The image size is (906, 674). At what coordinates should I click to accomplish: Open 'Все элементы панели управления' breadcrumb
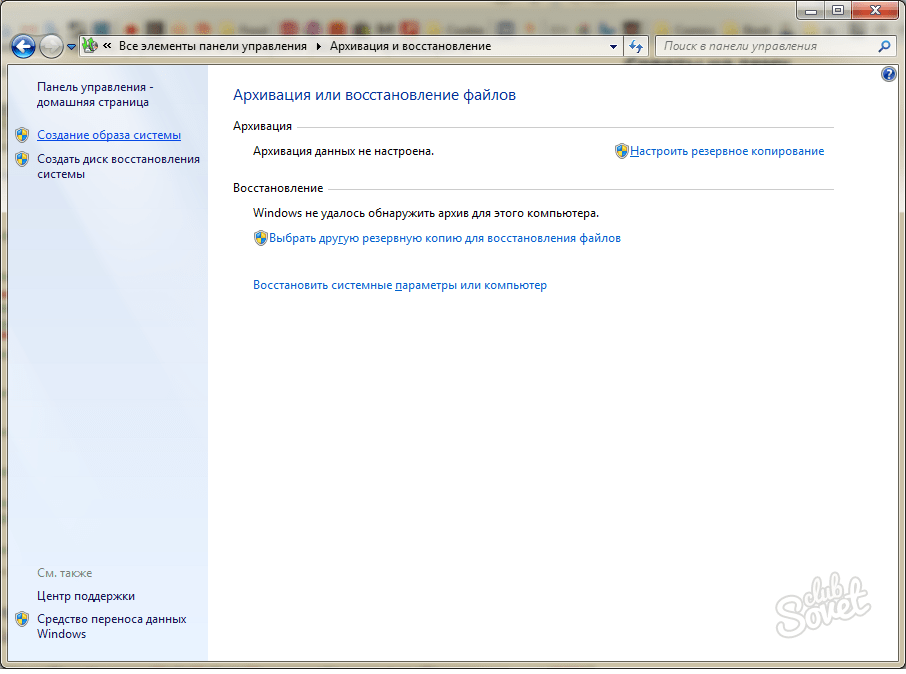[x=213, y=46]
